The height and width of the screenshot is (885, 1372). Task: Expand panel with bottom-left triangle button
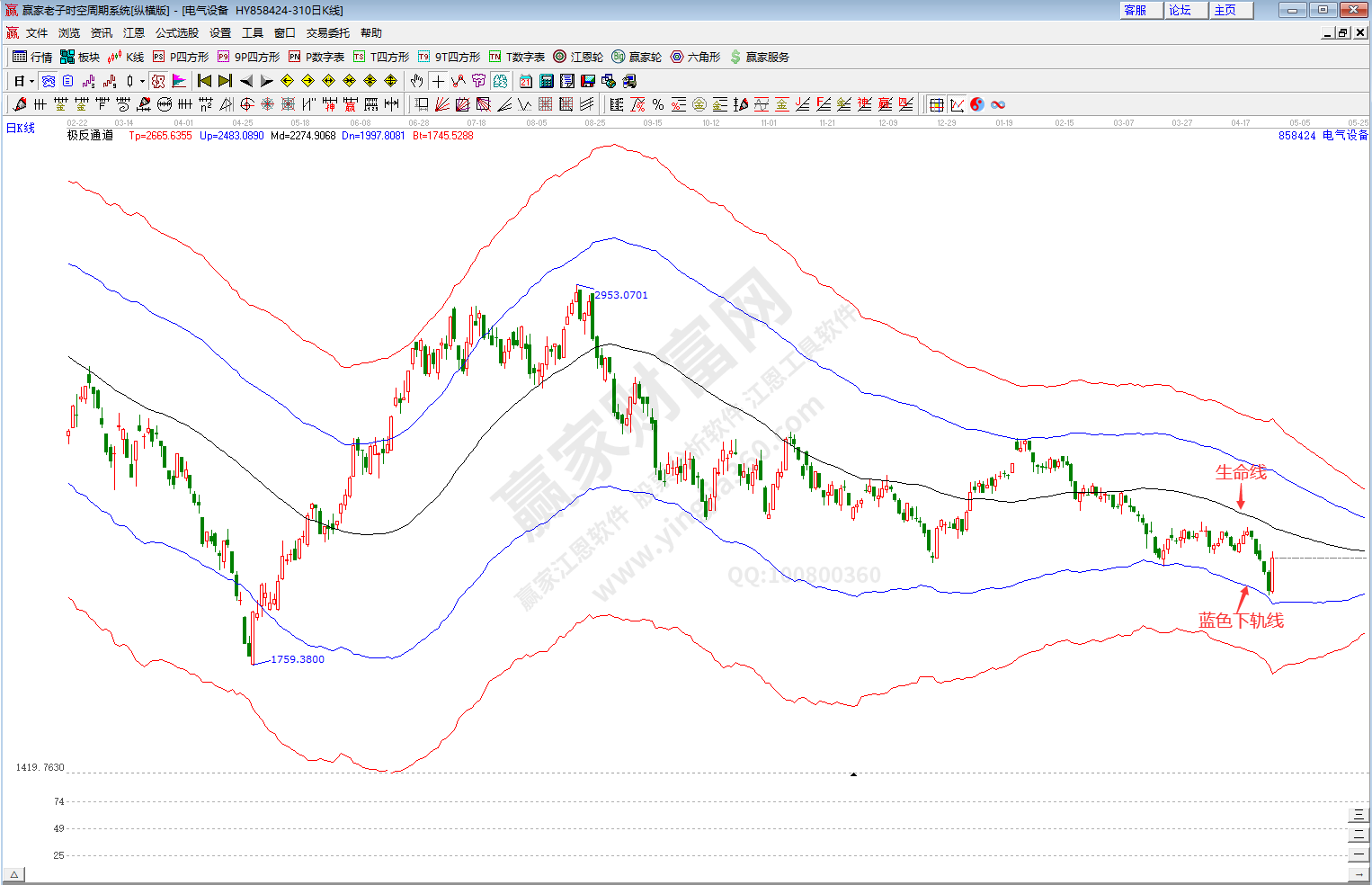(x=14, y=874)
